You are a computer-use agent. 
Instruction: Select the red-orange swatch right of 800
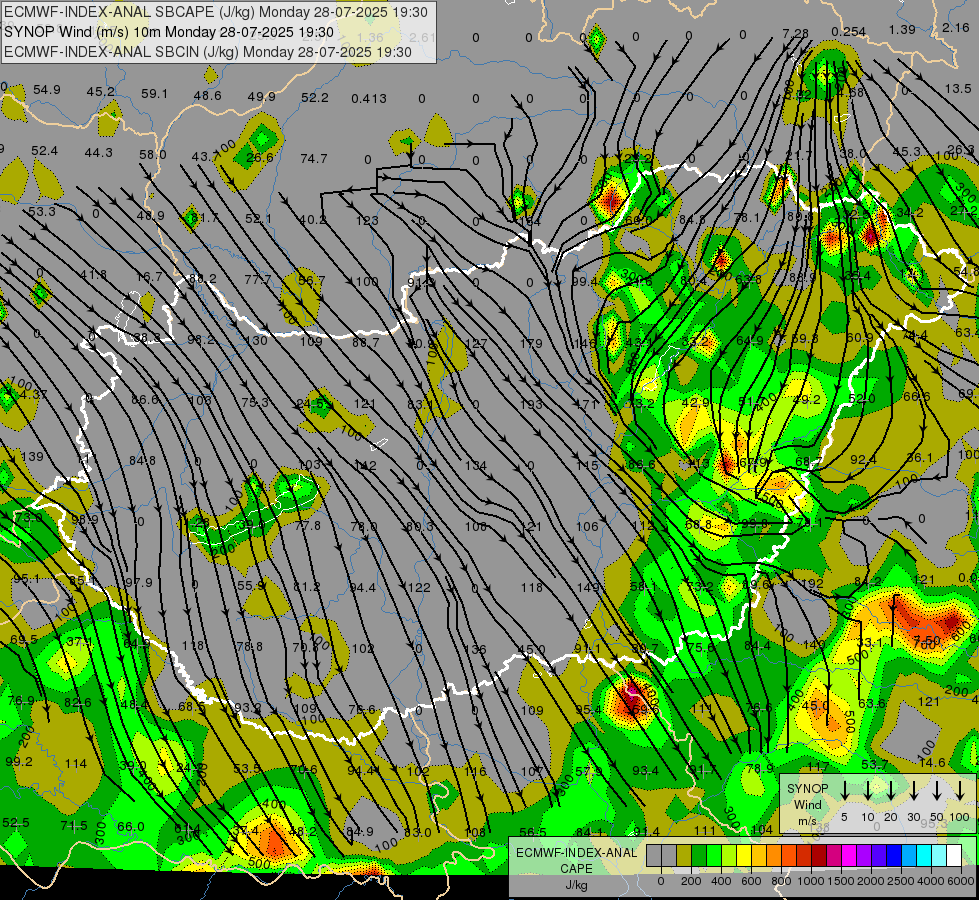tap(789, 856)
